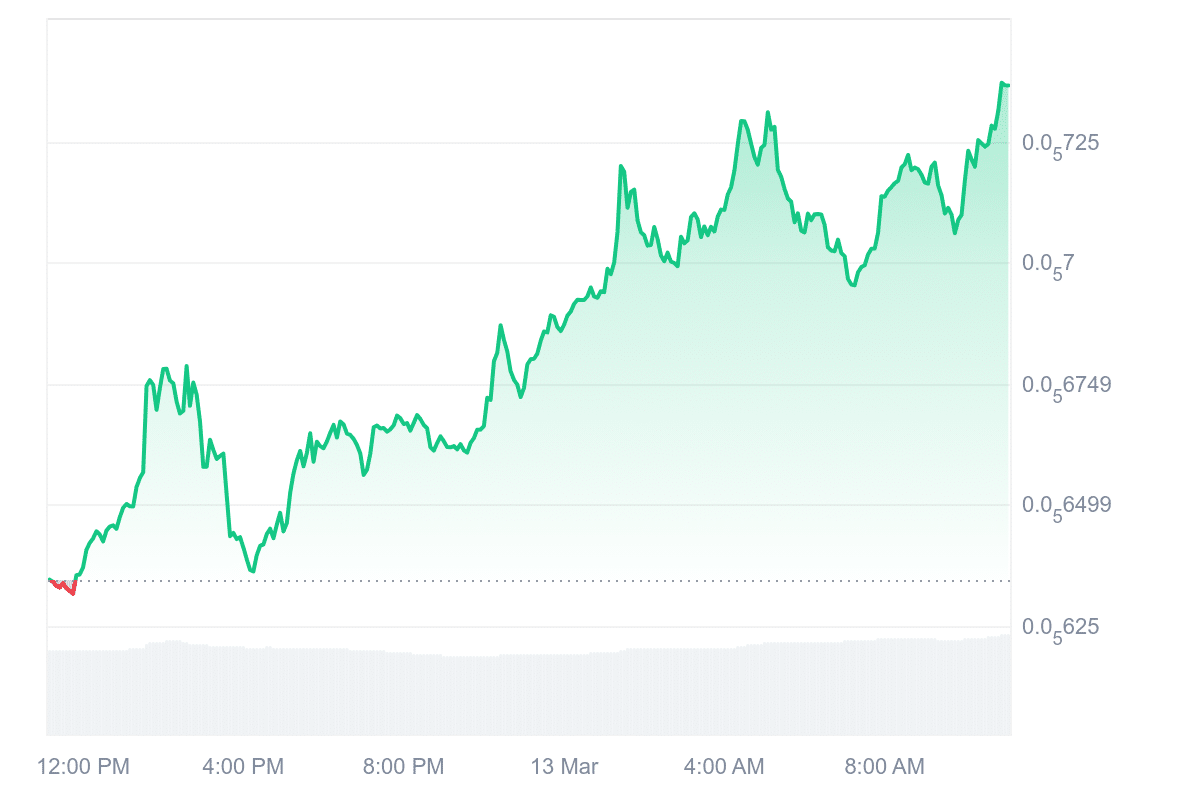Click the price peak near 4:00 AM
1200x800 pixels.
(x=742, y=121)
